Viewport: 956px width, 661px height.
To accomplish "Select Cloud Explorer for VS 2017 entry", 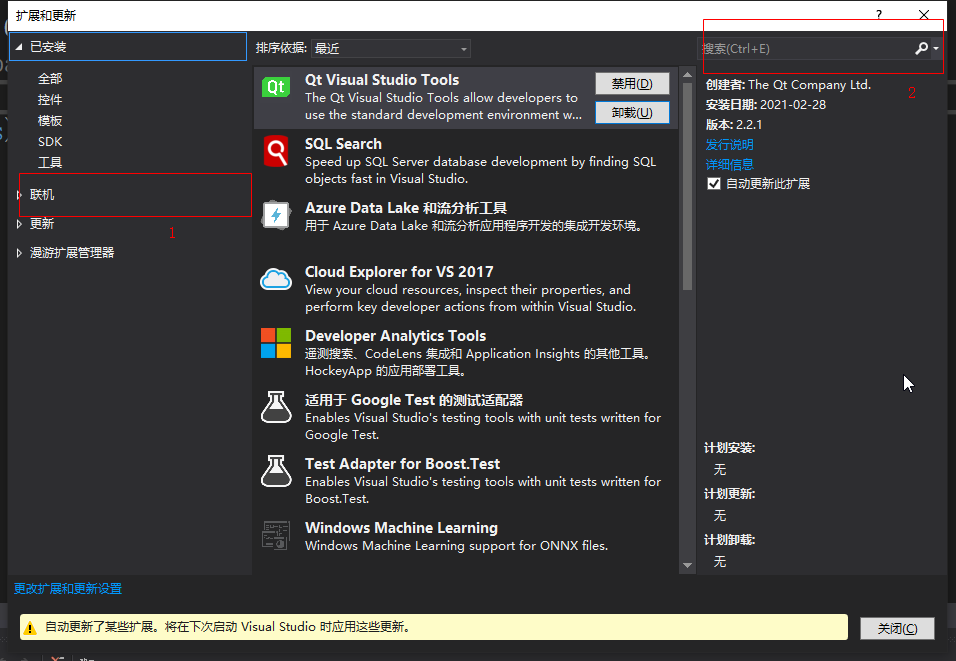I will 466,288.
